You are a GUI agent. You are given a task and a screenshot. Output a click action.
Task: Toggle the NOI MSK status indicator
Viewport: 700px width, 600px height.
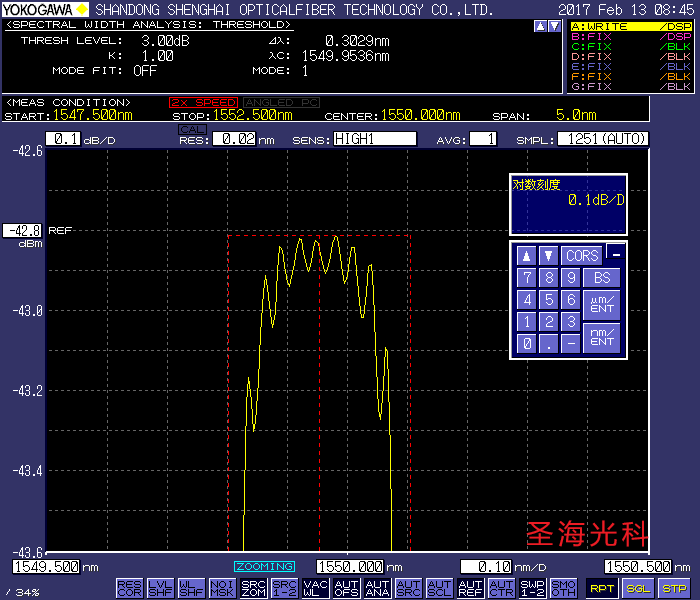click(x=222, y=588)
